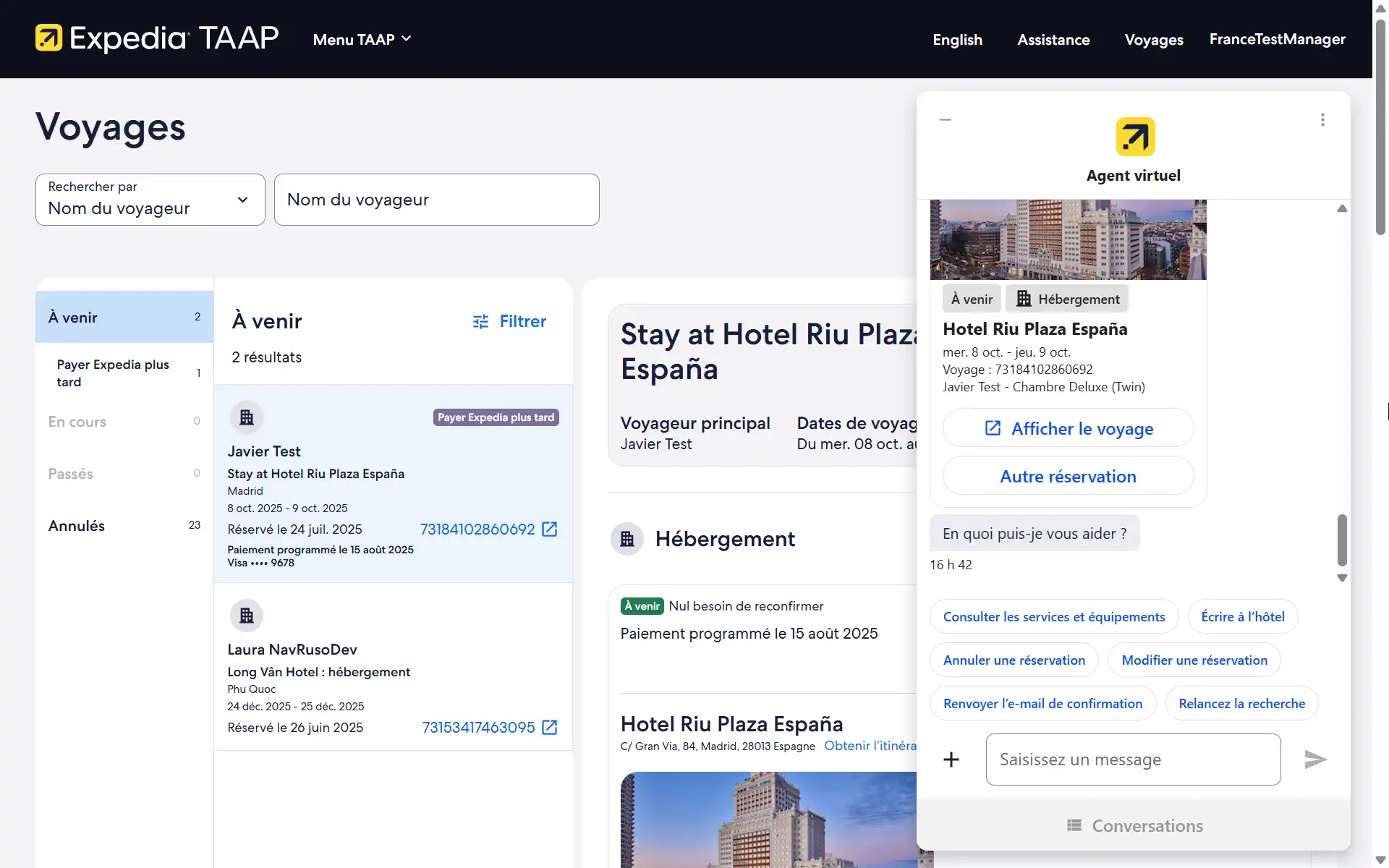Select the Javier Test traveler name in list
This screenshot has height=868, width=1389.
[264, 451]
